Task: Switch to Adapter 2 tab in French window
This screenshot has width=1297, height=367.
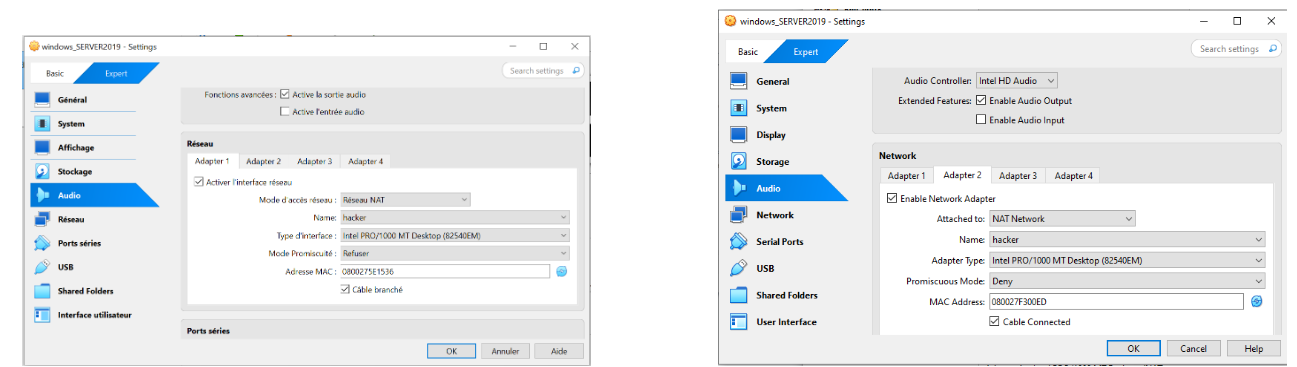Action: pyautogui.click(x=263, y=161)
